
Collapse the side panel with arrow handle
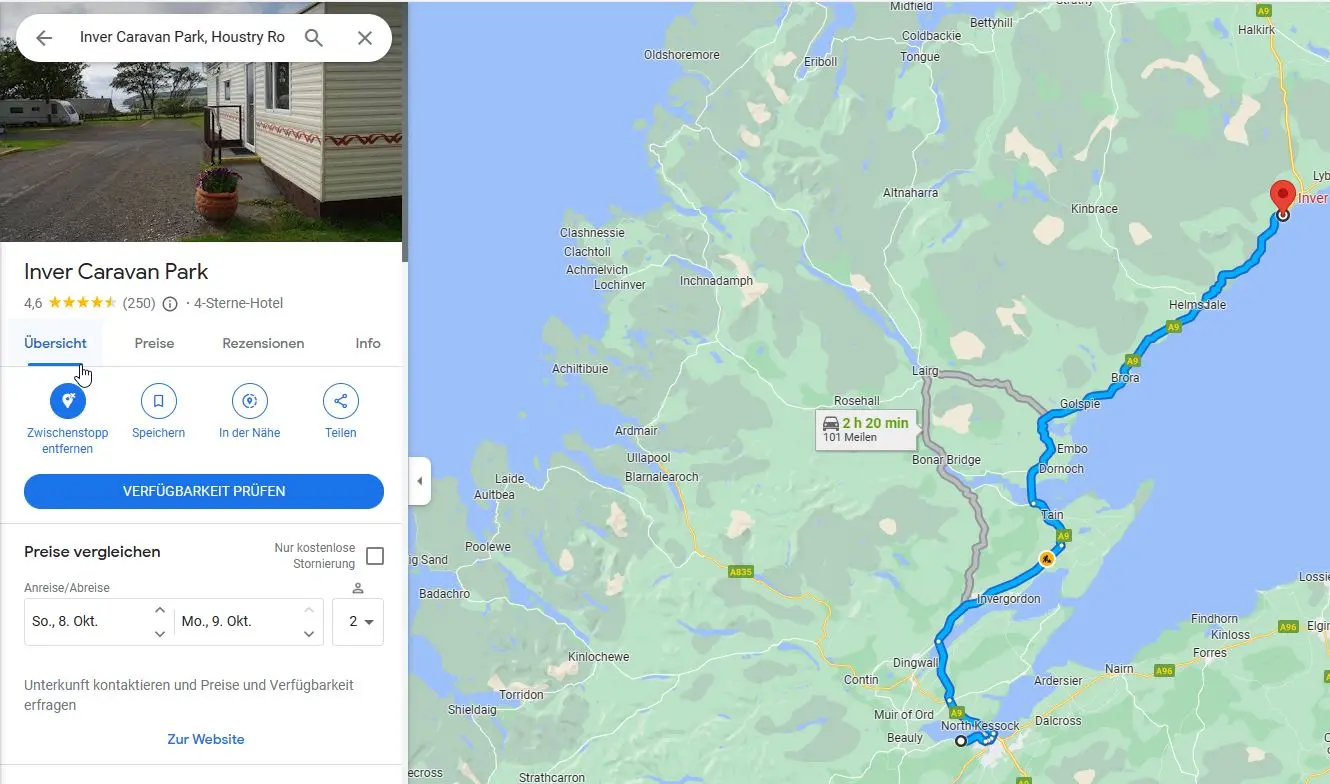pyautogui.click(x=420, y=481)
